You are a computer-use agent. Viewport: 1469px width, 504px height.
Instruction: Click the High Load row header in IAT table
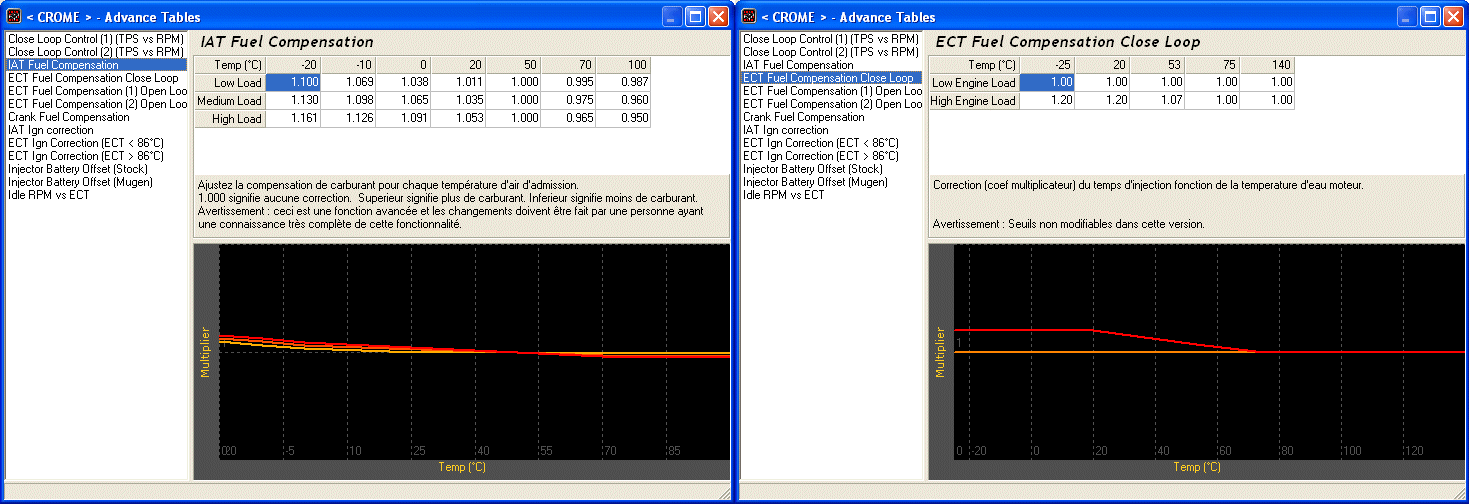(230, 119)
